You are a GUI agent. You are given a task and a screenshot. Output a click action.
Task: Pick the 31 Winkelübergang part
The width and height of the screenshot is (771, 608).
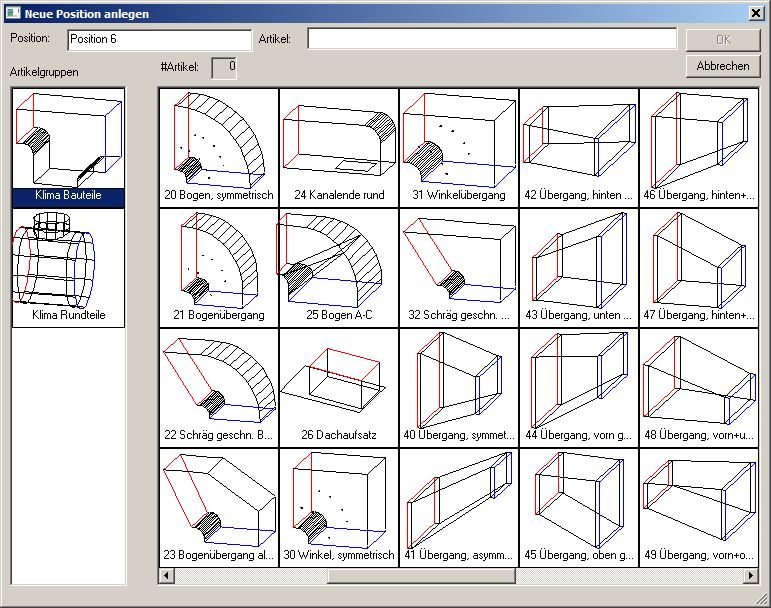pos(459,147)
